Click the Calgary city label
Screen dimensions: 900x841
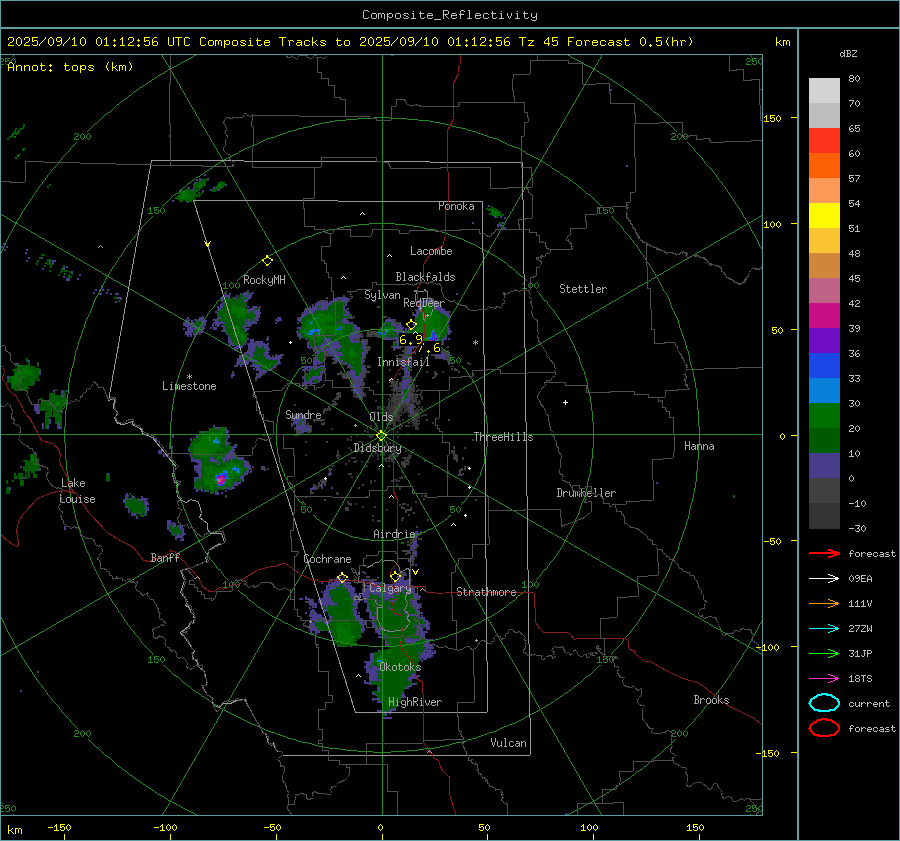pyautogui.click(x=390, y=588)
